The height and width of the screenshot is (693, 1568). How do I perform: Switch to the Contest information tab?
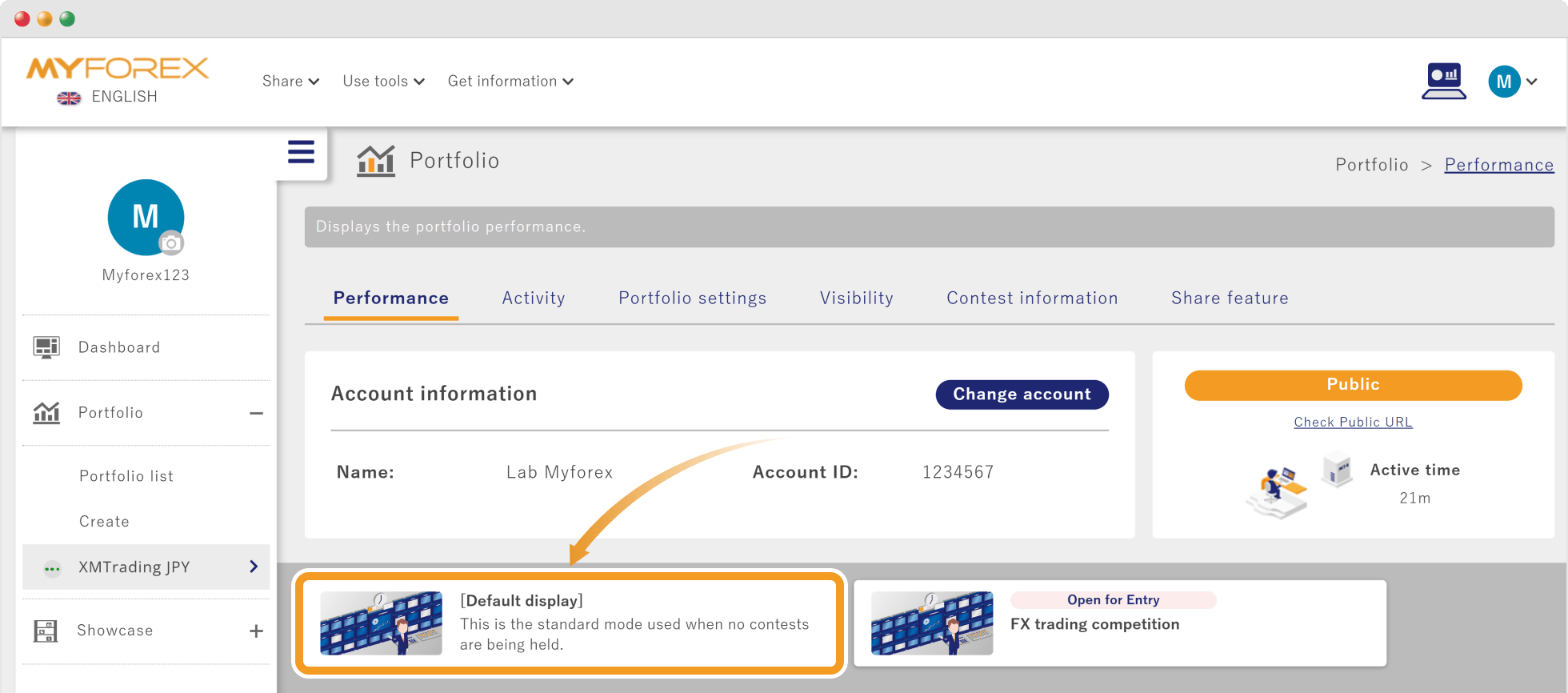pos(1032,298)
